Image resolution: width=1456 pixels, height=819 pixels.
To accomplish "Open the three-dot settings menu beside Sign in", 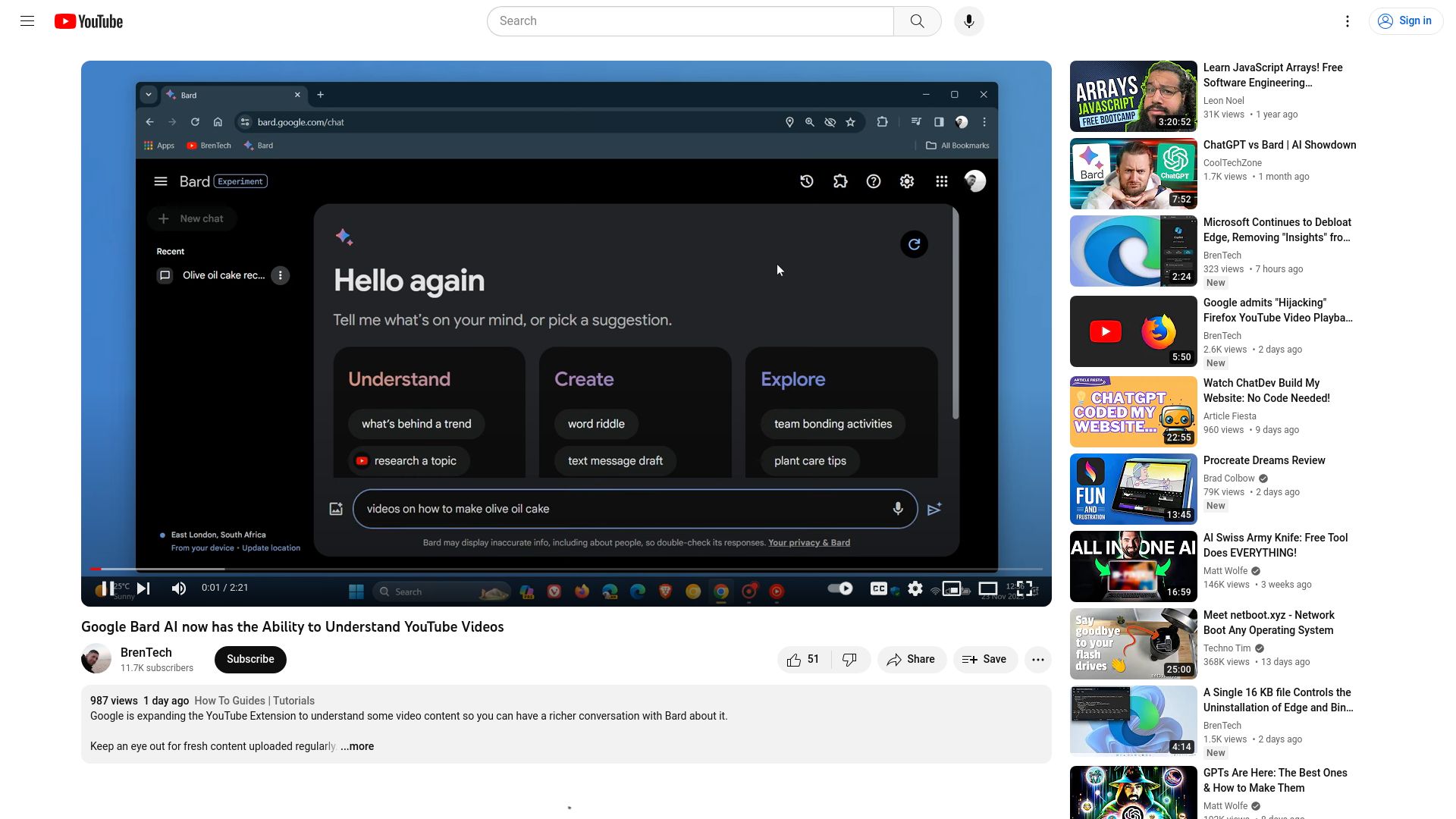I will [x=1347, y=21].
